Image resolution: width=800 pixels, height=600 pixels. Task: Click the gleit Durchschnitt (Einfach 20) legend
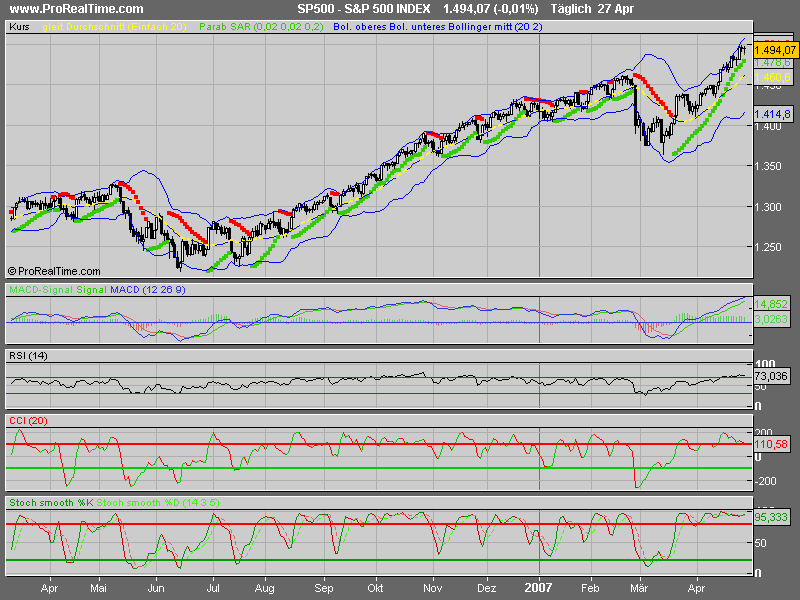click(x=114, y=27)
